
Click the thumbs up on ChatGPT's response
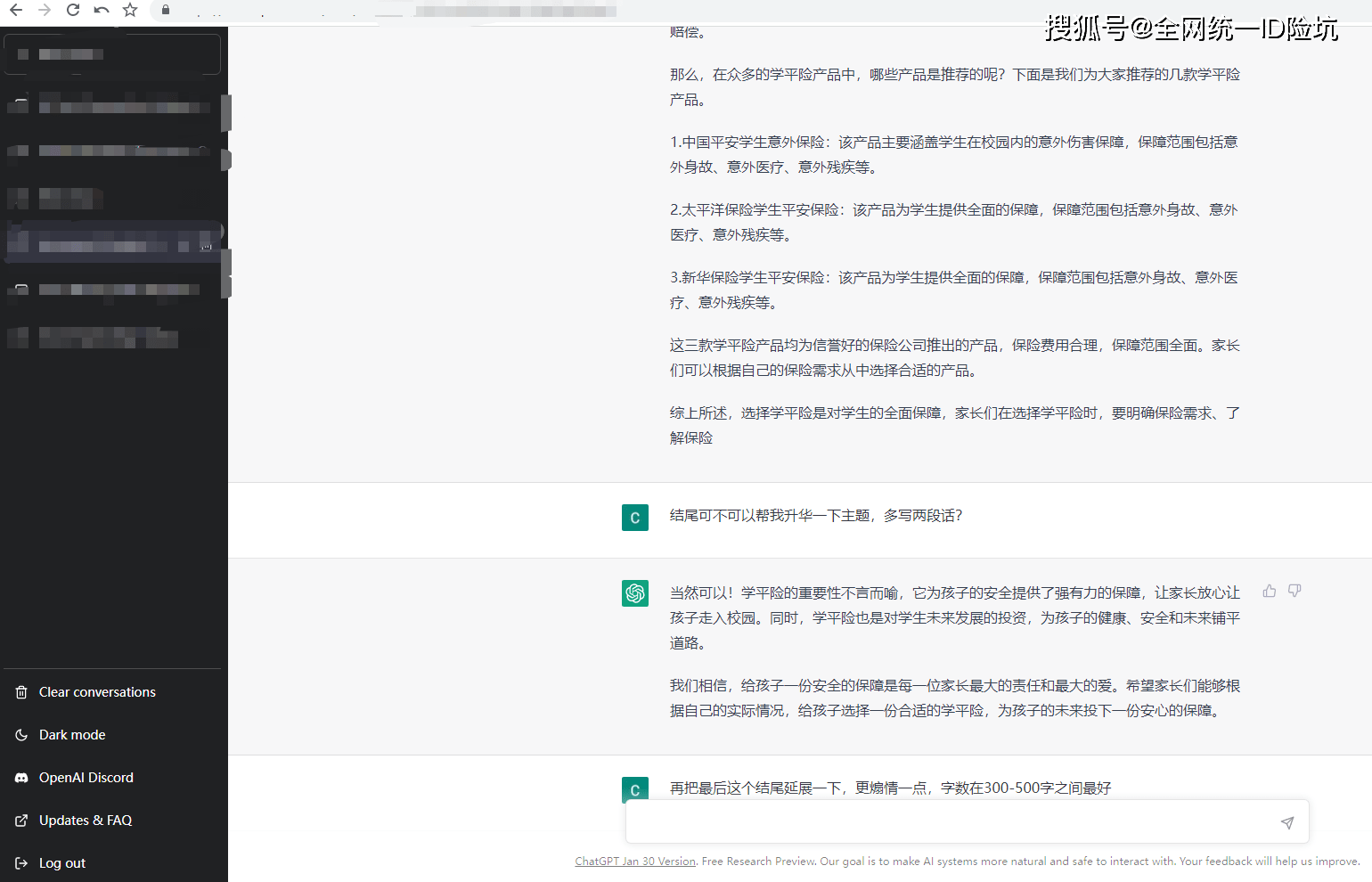pos(1269,591)
